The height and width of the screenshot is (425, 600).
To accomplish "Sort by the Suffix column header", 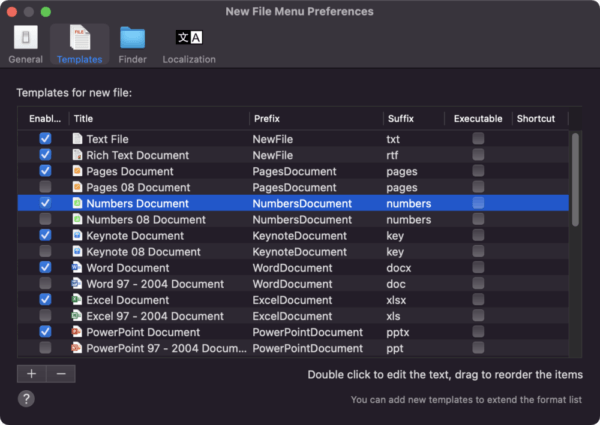I will tap(414, 119).
